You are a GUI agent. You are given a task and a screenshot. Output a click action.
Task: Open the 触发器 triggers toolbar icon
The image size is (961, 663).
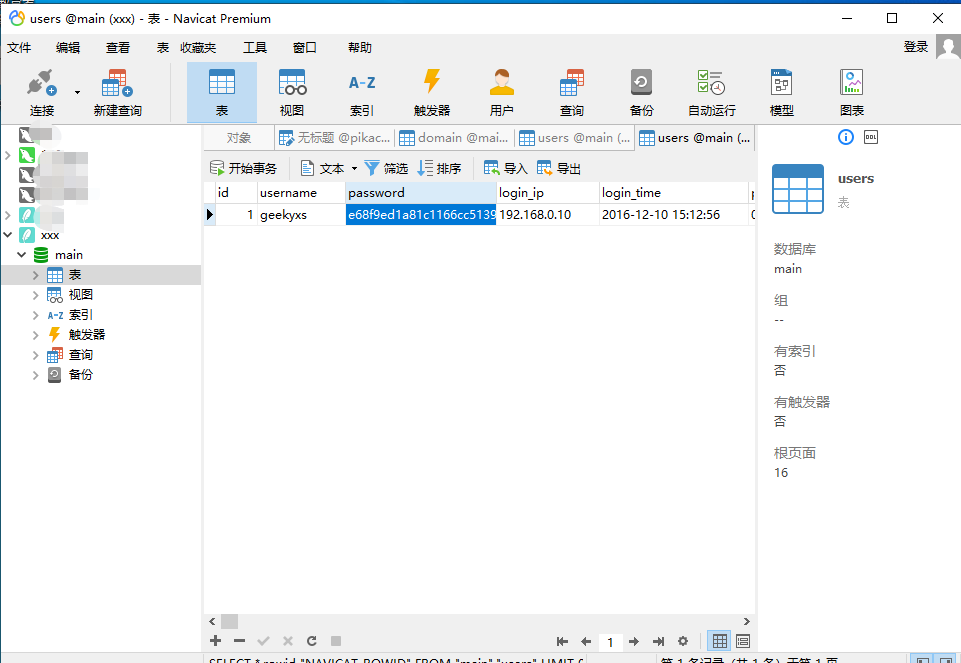pyautogui.click(x=432, y=92)
